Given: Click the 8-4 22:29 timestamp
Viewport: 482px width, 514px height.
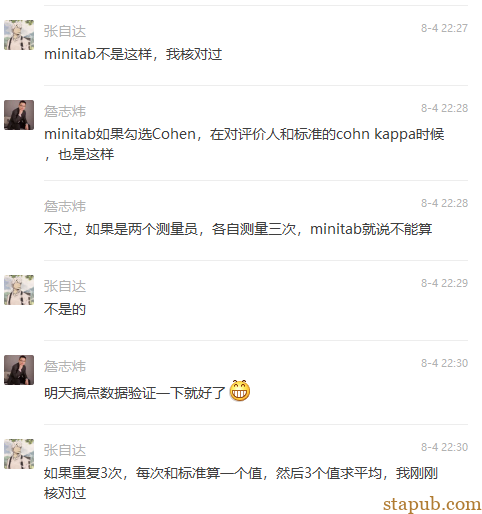Looking at the screenshot, I should [444, 283].
